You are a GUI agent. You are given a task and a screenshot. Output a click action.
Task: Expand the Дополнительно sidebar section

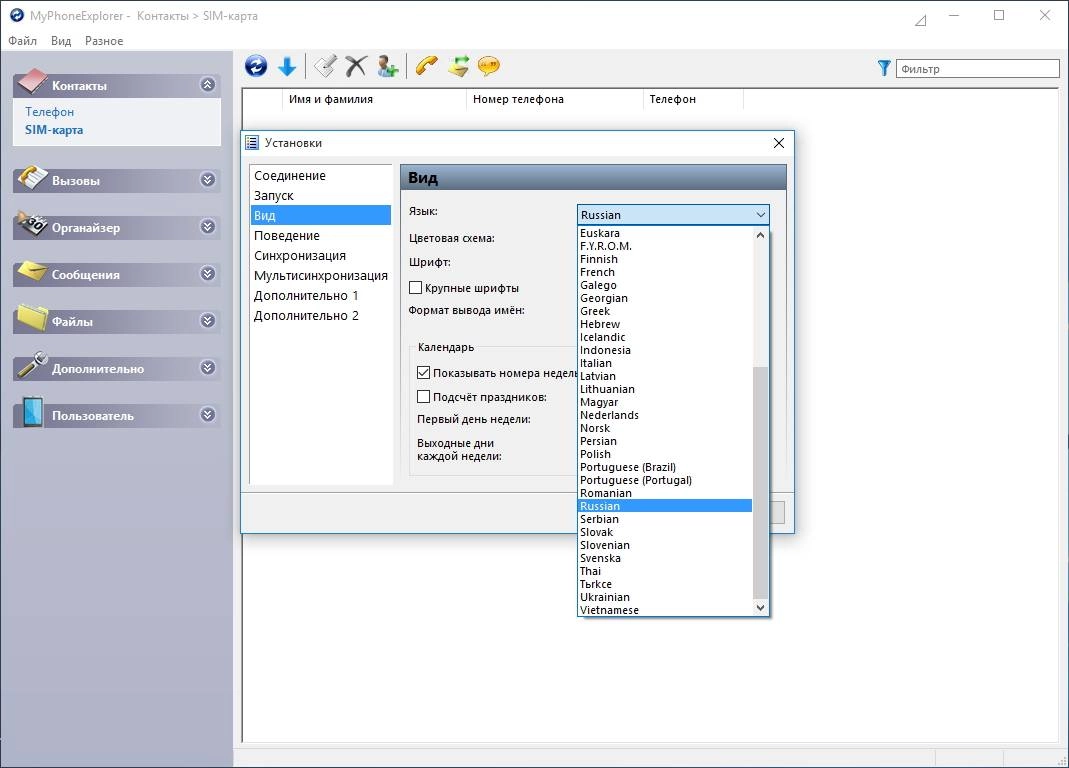(208, 368)
